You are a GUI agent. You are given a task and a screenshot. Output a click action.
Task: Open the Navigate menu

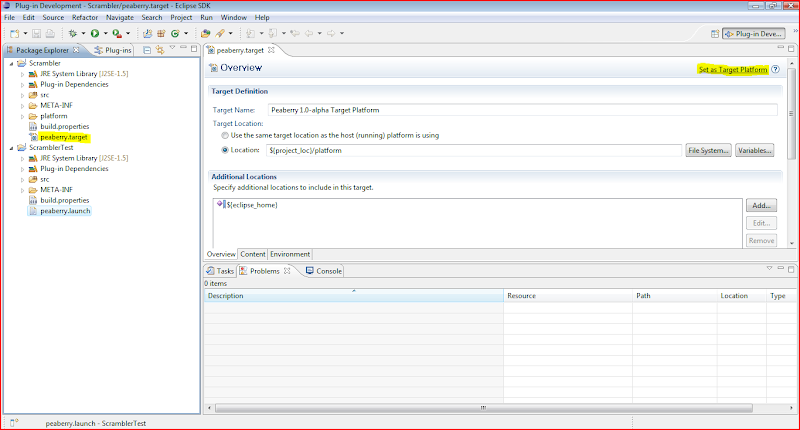coord(120,17)
